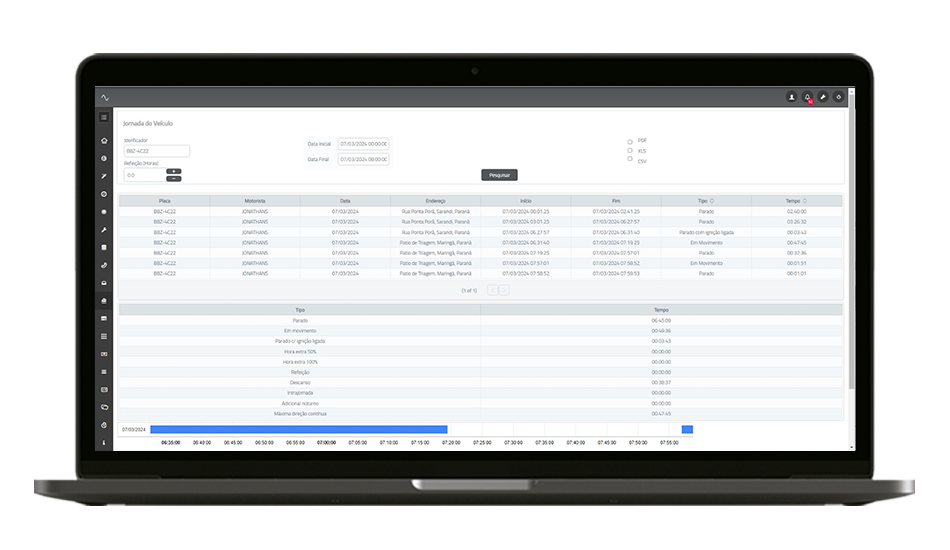
Task: Click the long blue timeline bar
Action: (x=298, y=429)
